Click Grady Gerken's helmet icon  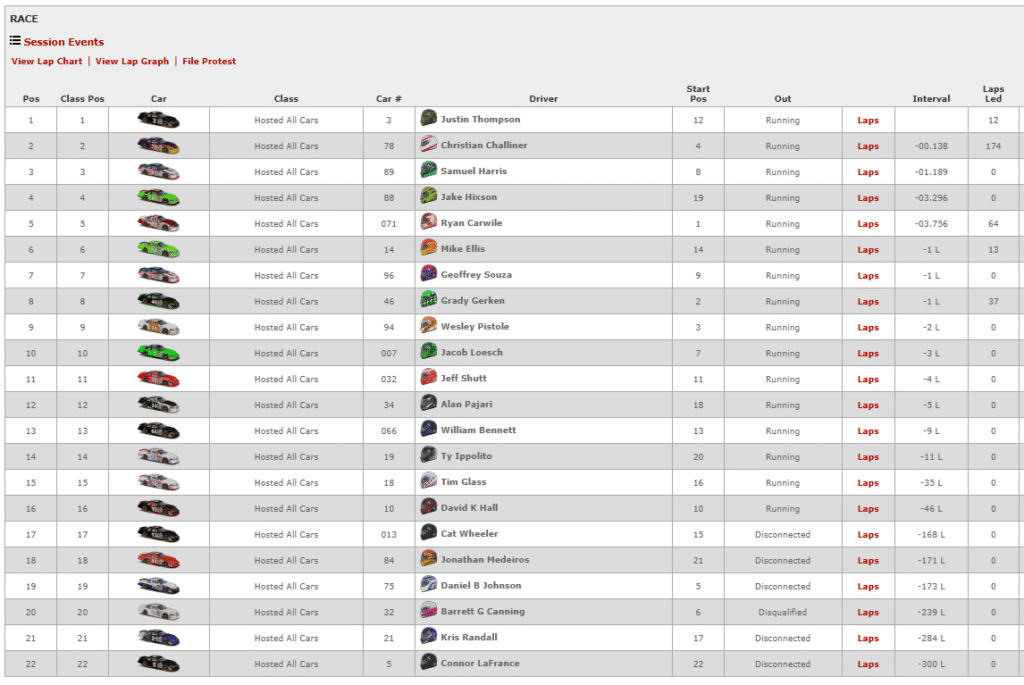[x=429, y=300]
